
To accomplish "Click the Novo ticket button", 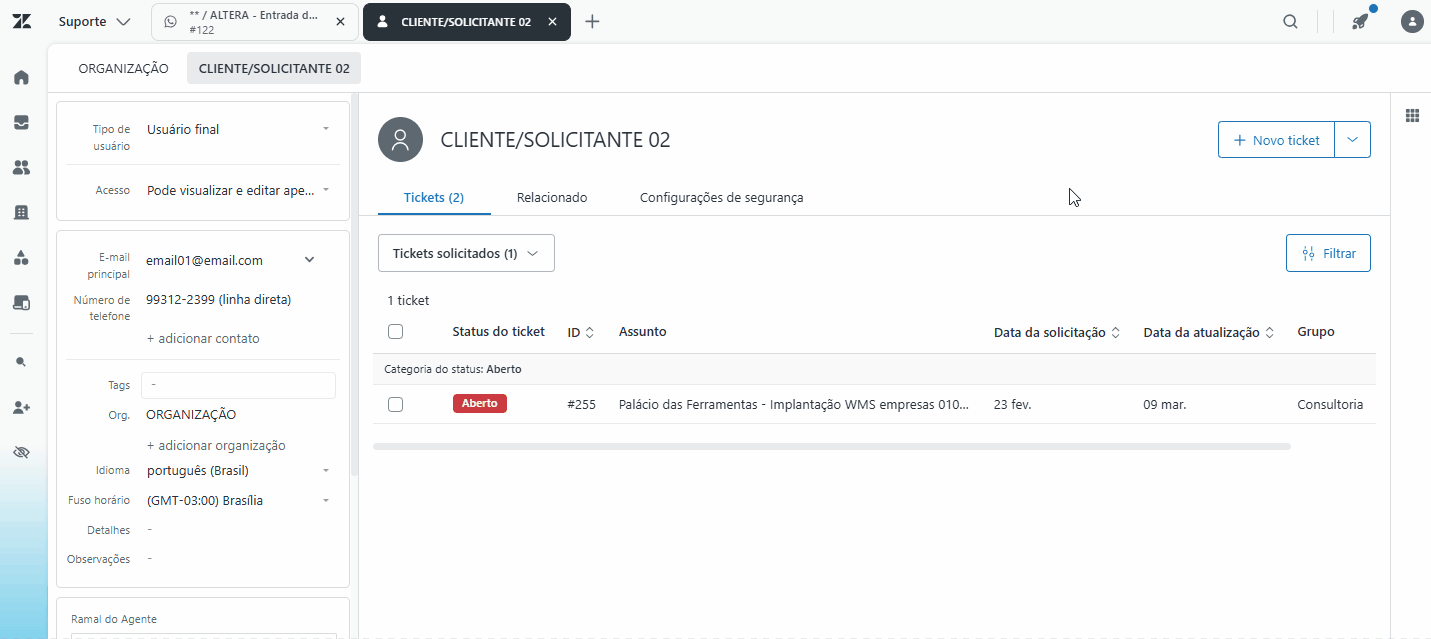I will pyautogui.click(x=1277, y=140).
